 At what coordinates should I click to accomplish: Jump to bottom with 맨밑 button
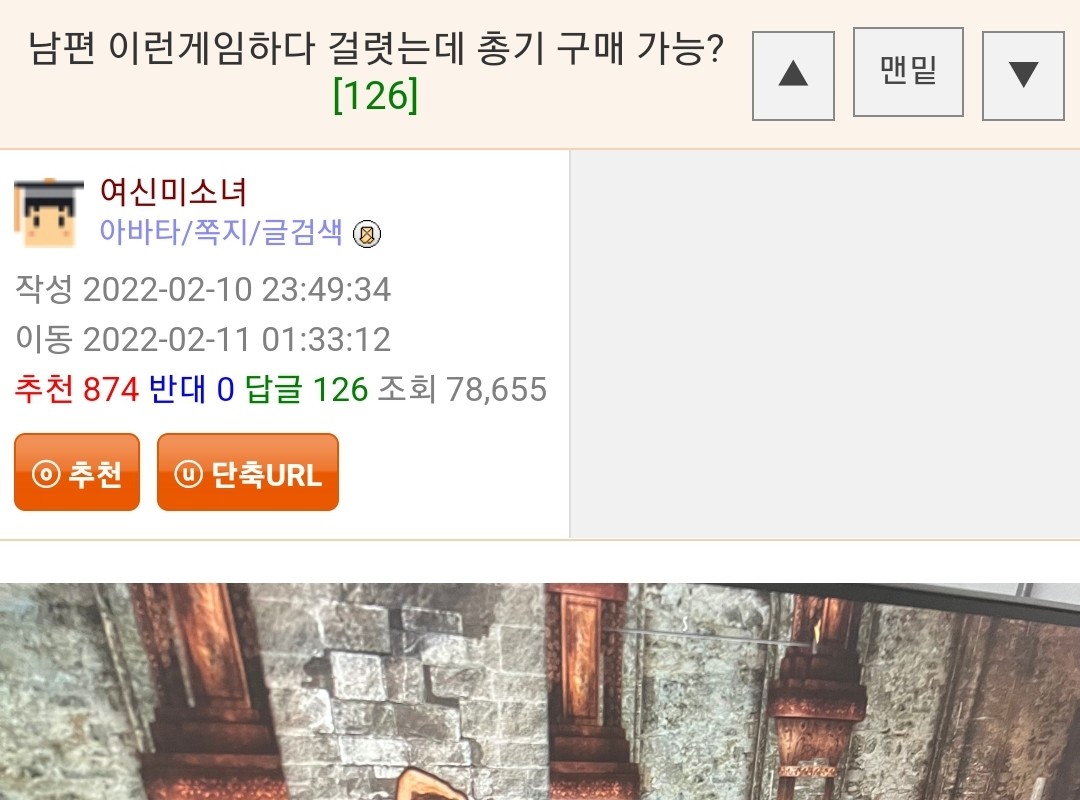[908, 72]
